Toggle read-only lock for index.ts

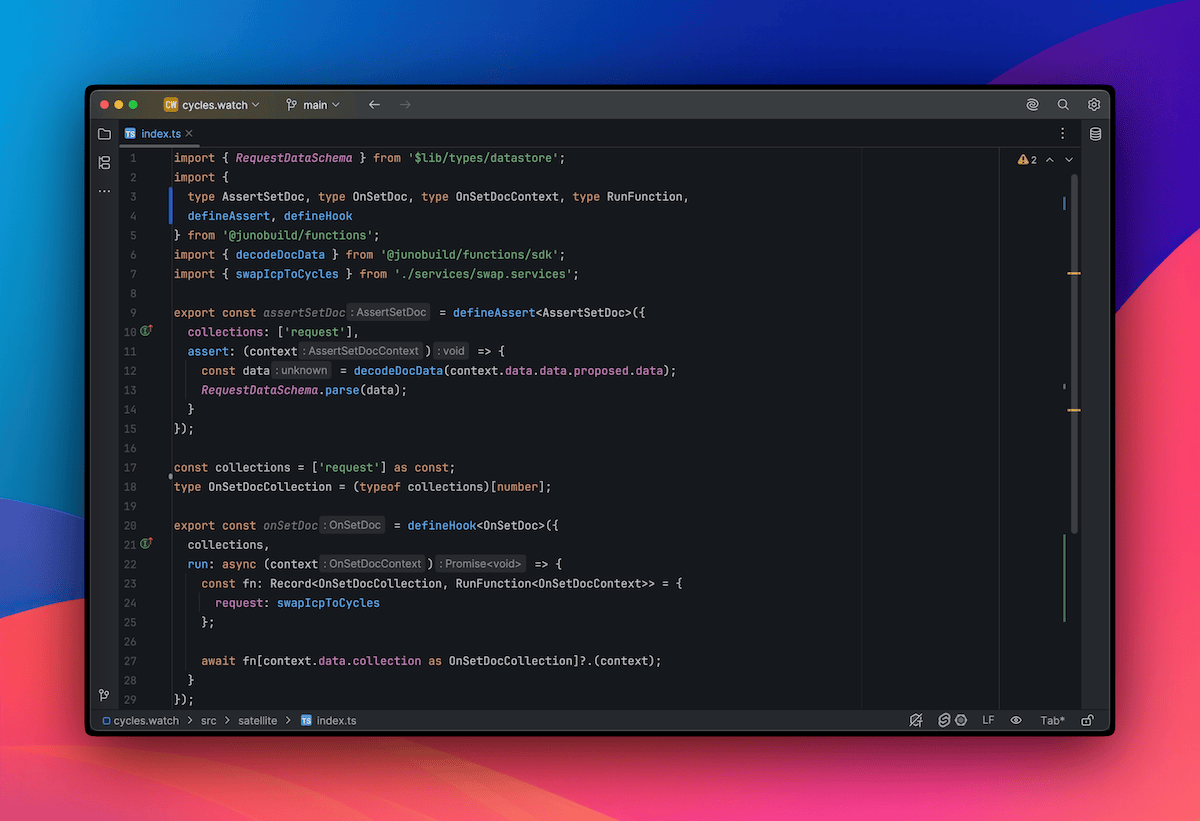pos(1087,720)
